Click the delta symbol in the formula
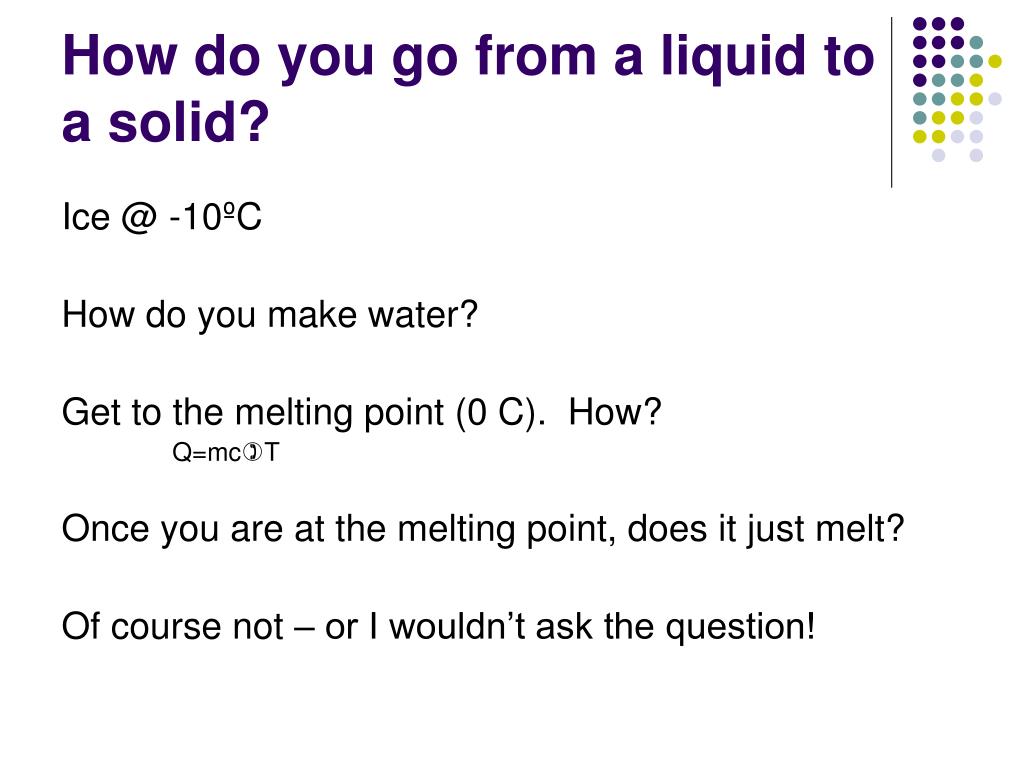The width and height of the screenshot is (1024, 768). (x=252, y=452)
